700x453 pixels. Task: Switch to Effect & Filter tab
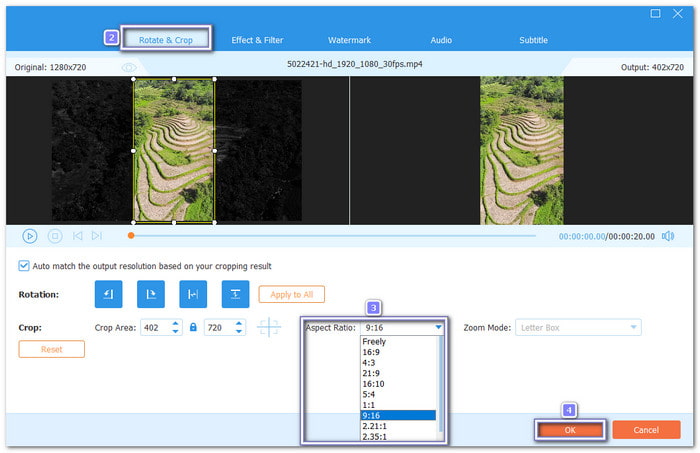(257, 40)
